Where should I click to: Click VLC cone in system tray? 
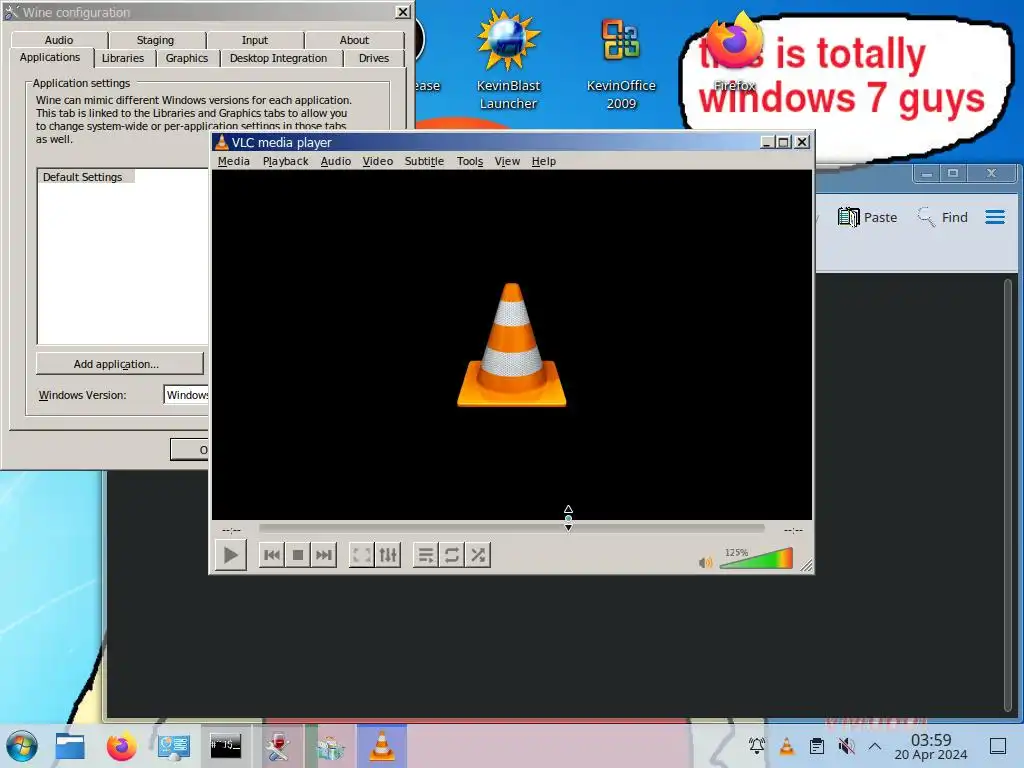(787, 746)
